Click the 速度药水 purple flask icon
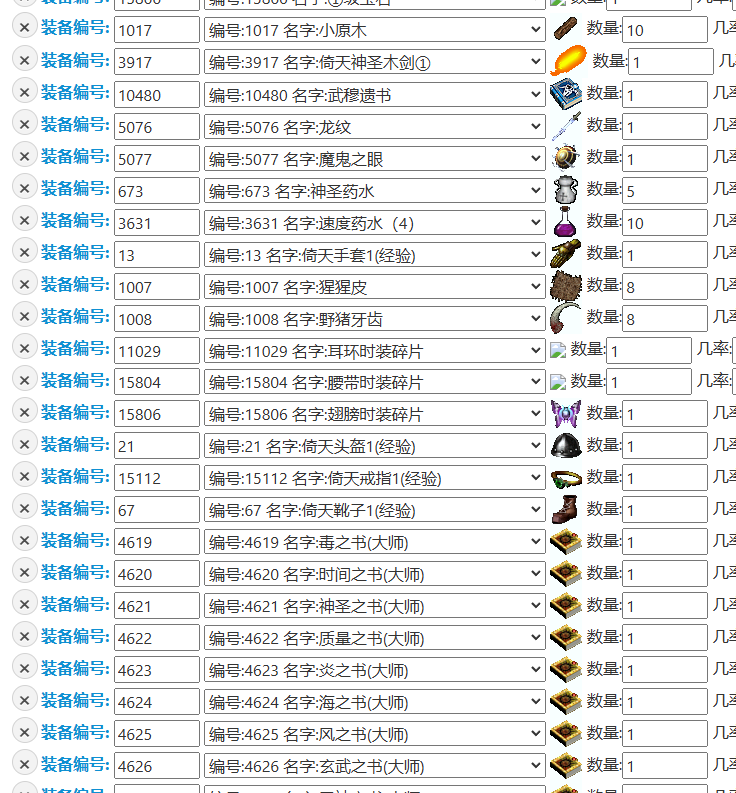Viewport: 736px width, 793px height. (x=566, y=222)
